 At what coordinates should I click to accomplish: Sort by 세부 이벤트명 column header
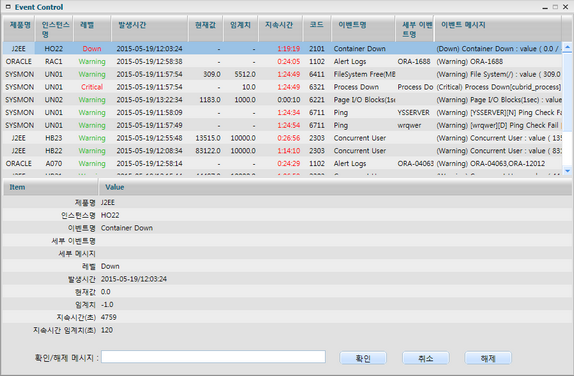tap(415, 29)
